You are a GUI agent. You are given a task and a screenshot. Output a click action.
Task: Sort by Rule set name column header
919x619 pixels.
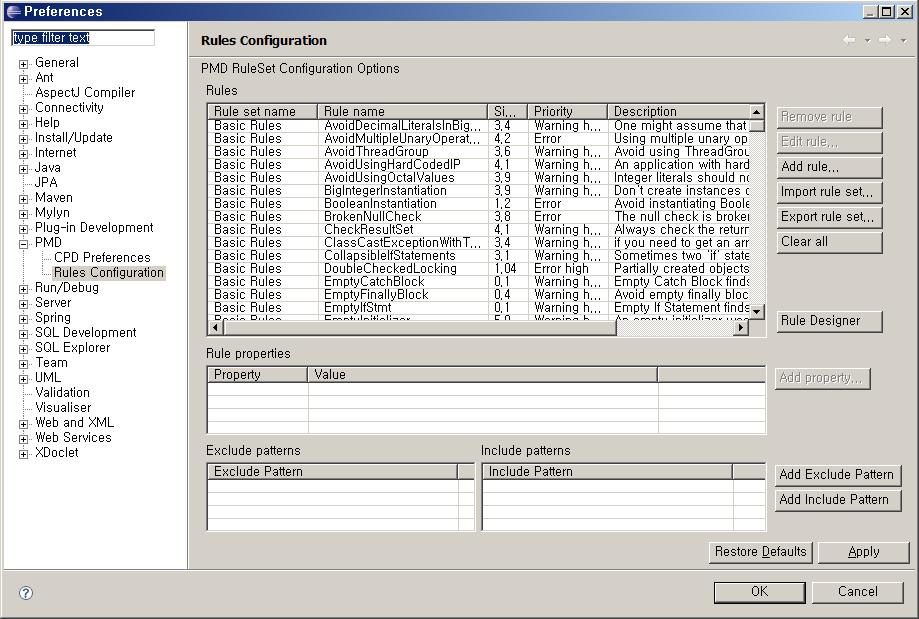click(263, 111)
